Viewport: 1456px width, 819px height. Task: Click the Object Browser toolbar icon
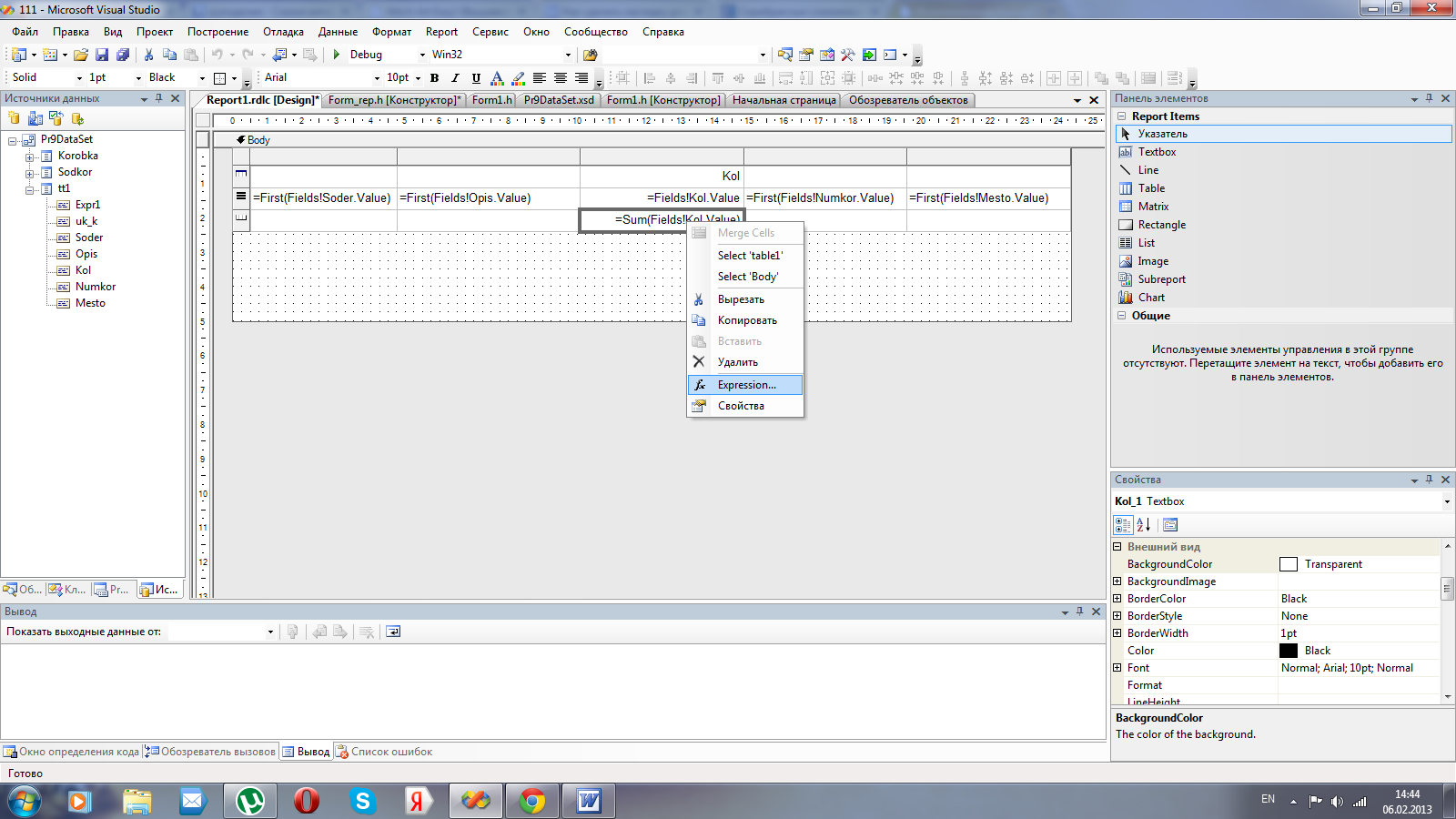[x=826, y=55]
